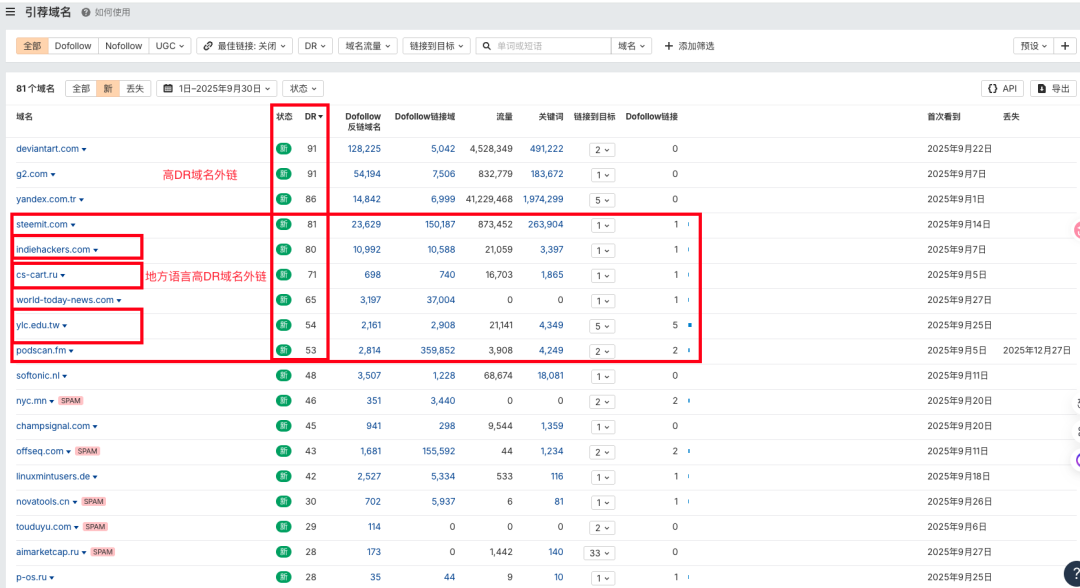Click the new status badge for deviantart.com
This screenshot has width=1080, height=588.
tap(284, 149)
